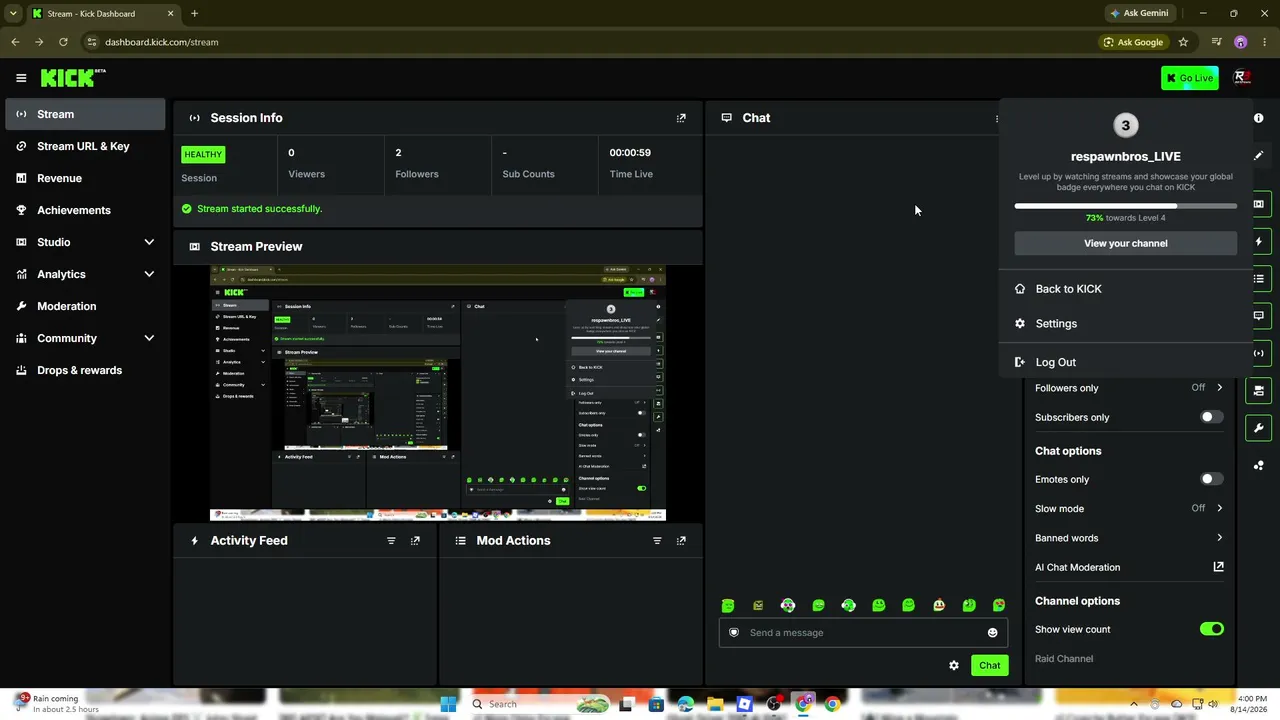Click the level progress bar
Screen dimensions: 1280x720
tap(1126, 206)
